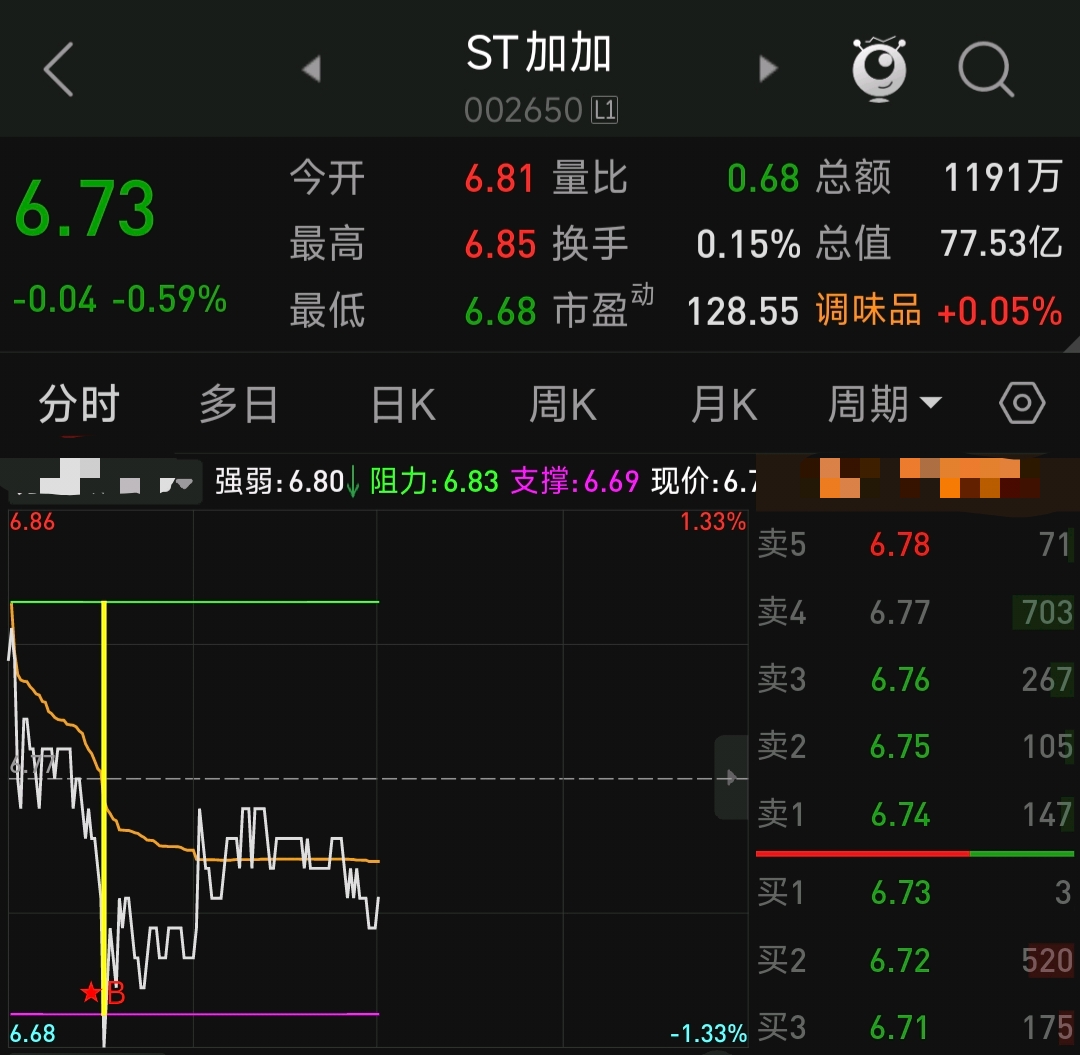Tap the 买2 row at 6.72
This screenshot has height=1055, width=1080.
(915, 960)
